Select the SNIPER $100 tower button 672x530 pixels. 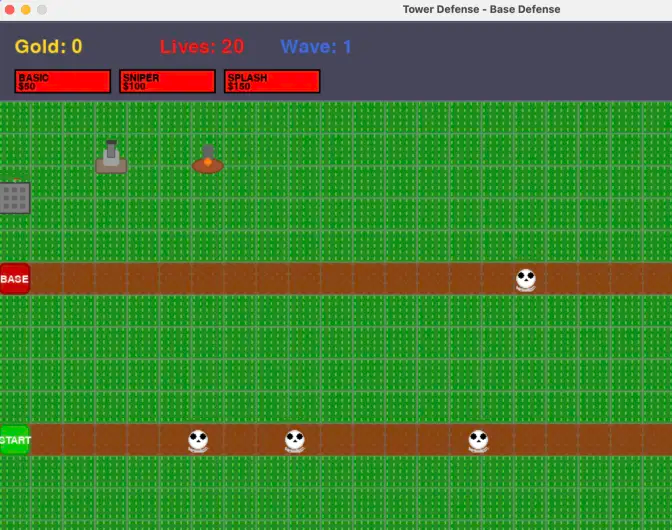point(167,81)
